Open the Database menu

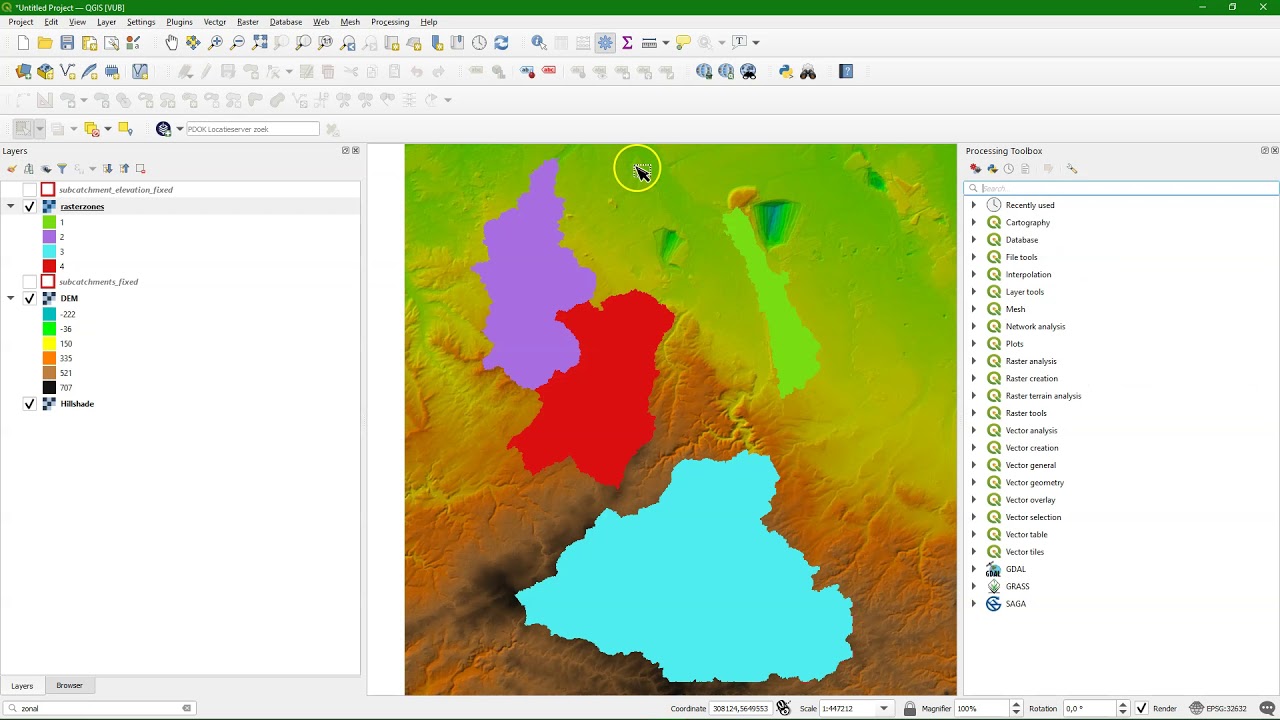[x=286, y=22]
